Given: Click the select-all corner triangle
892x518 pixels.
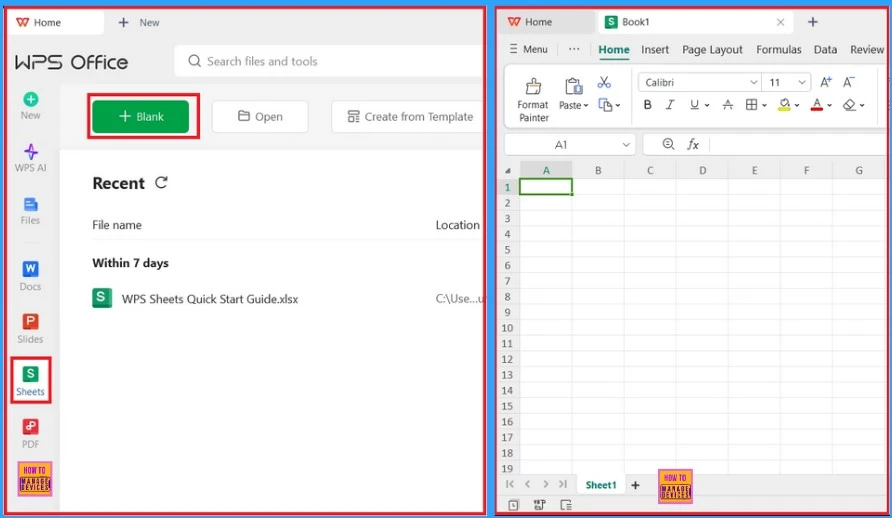Looking at the screenshot, I should (x=508, y=171).
